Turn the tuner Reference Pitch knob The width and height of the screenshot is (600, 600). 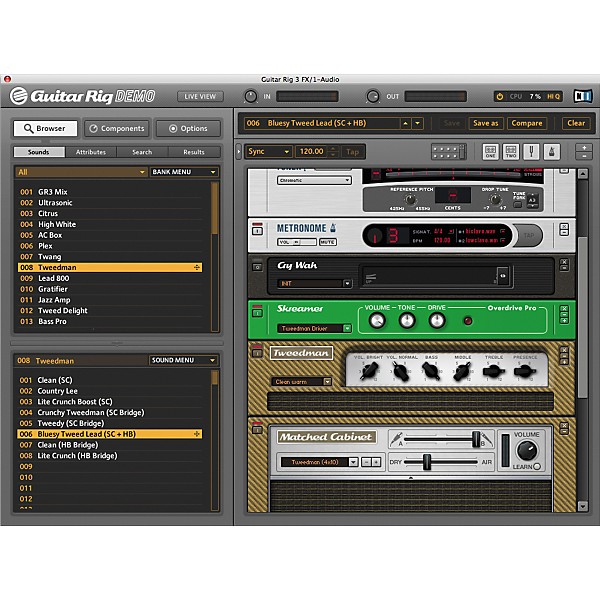pos(410,199)
